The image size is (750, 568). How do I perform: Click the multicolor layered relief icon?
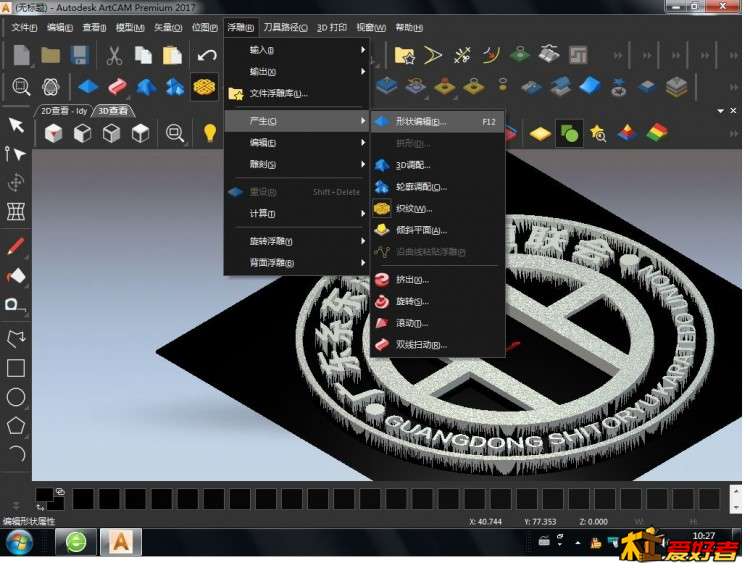coord(656,133)
